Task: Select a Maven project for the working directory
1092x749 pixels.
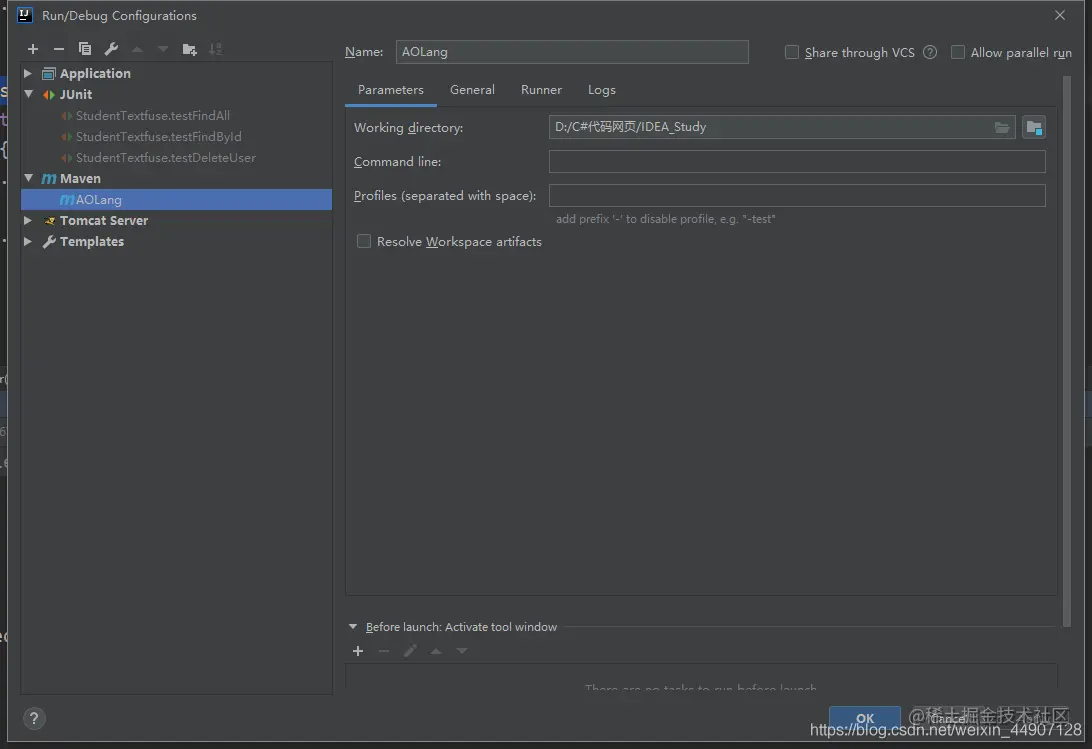Action: pos(1034,128)
